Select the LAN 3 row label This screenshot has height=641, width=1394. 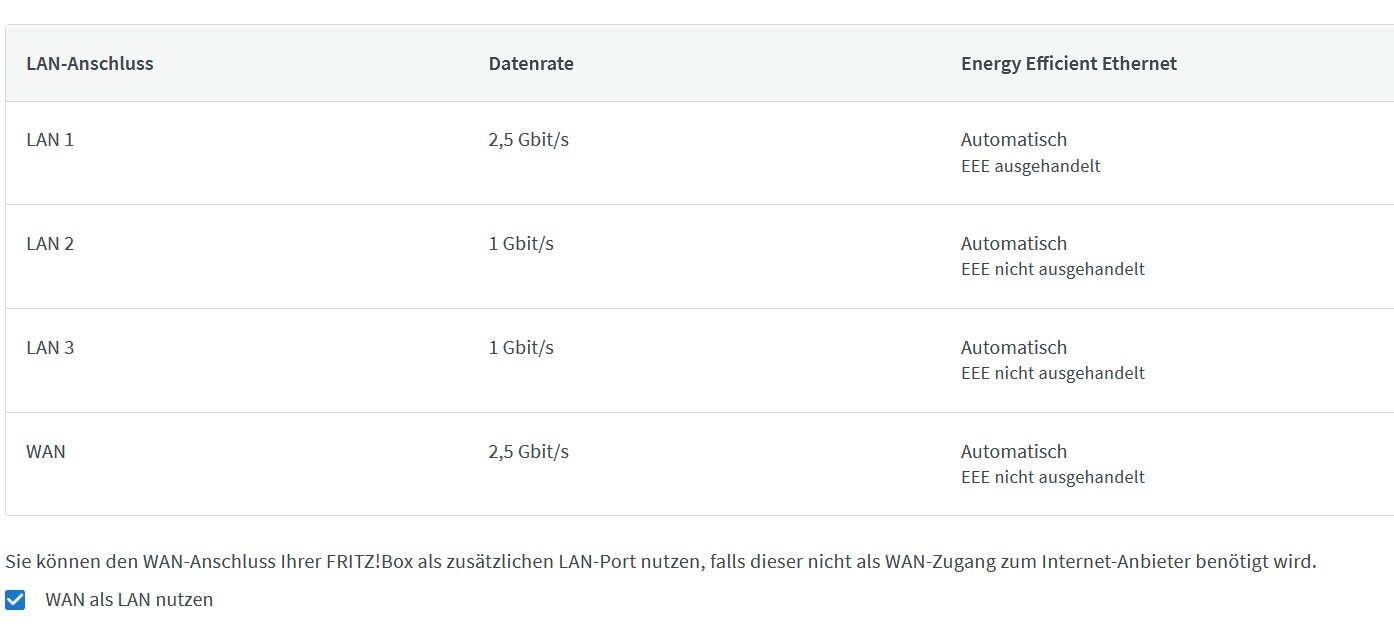(x=50, y=348)
